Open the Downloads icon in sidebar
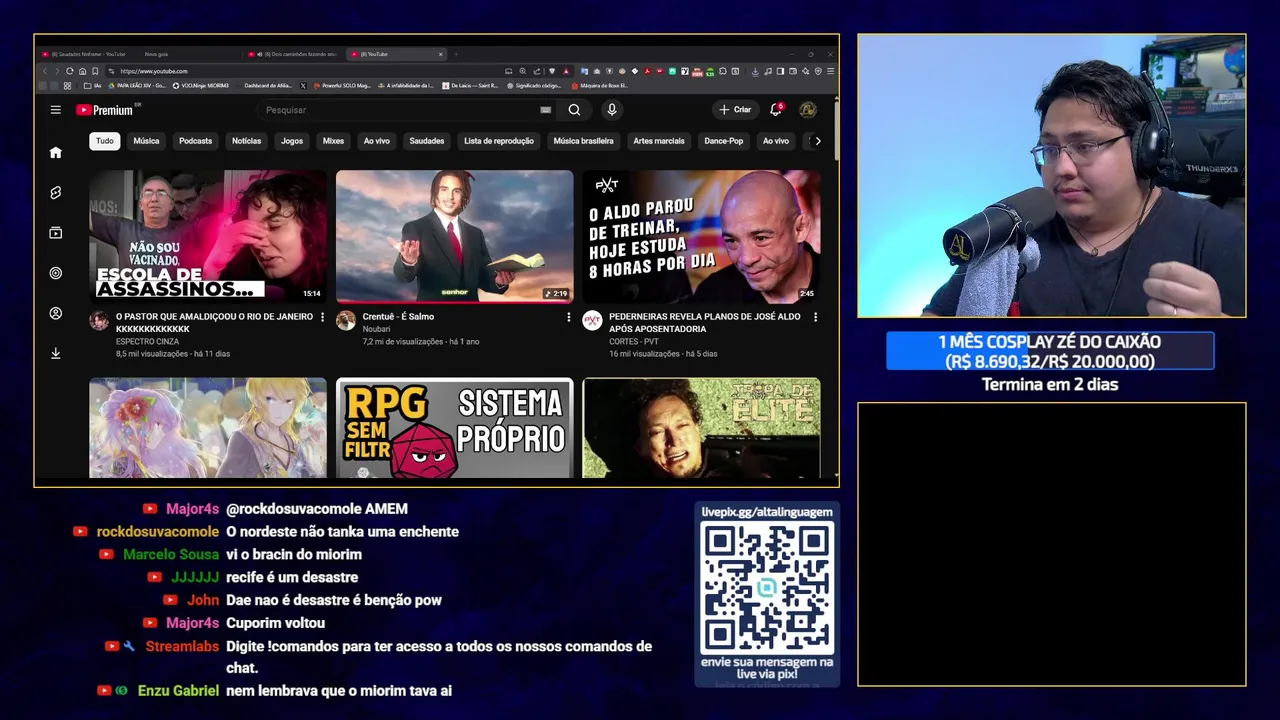This screenshot has height=720, width=1280. [56, 353]
